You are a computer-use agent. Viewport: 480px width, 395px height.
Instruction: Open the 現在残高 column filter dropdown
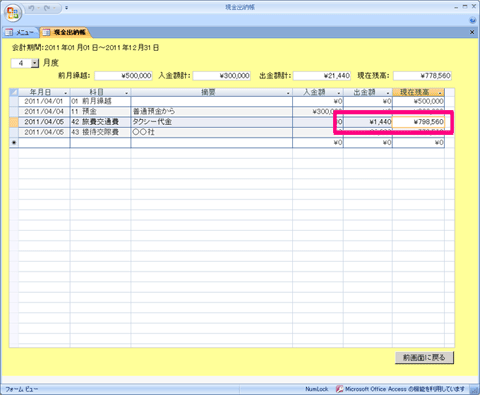(x=440, y=93)
